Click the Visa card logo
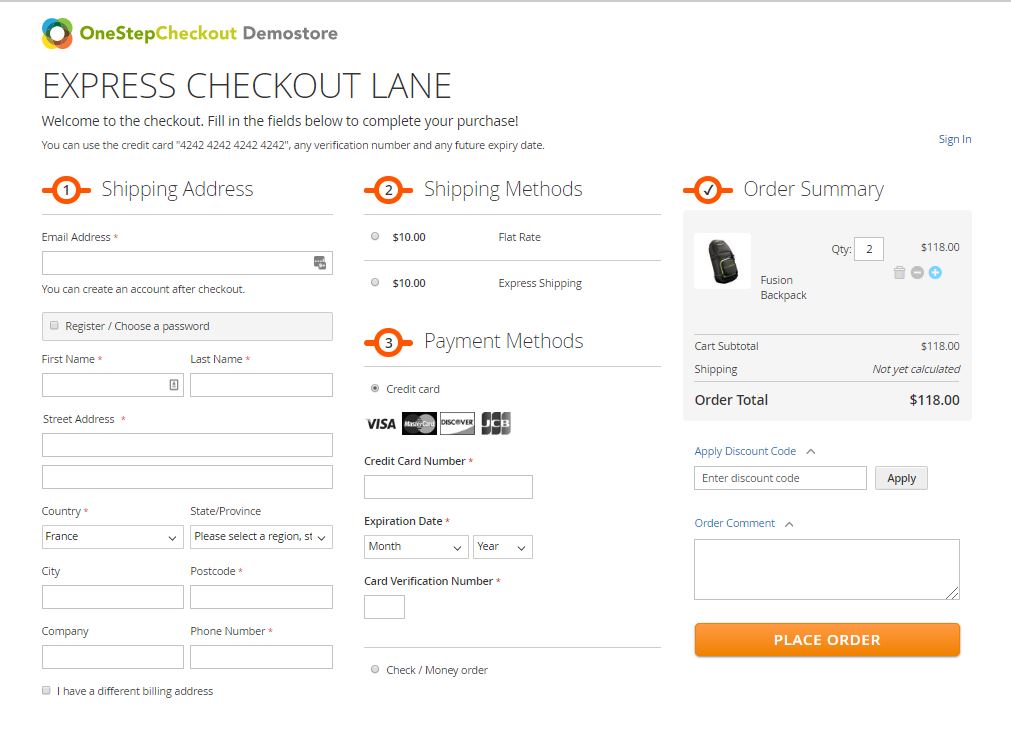The image size is (1011, 730). tap(380, 424)
